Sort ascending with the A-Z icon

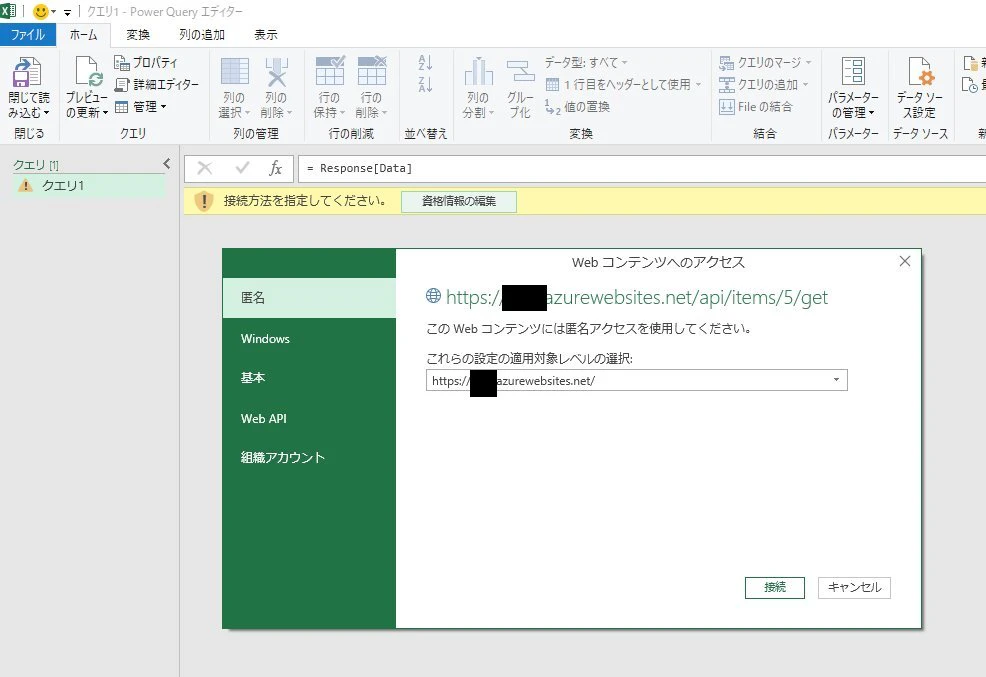coord(425,62)
